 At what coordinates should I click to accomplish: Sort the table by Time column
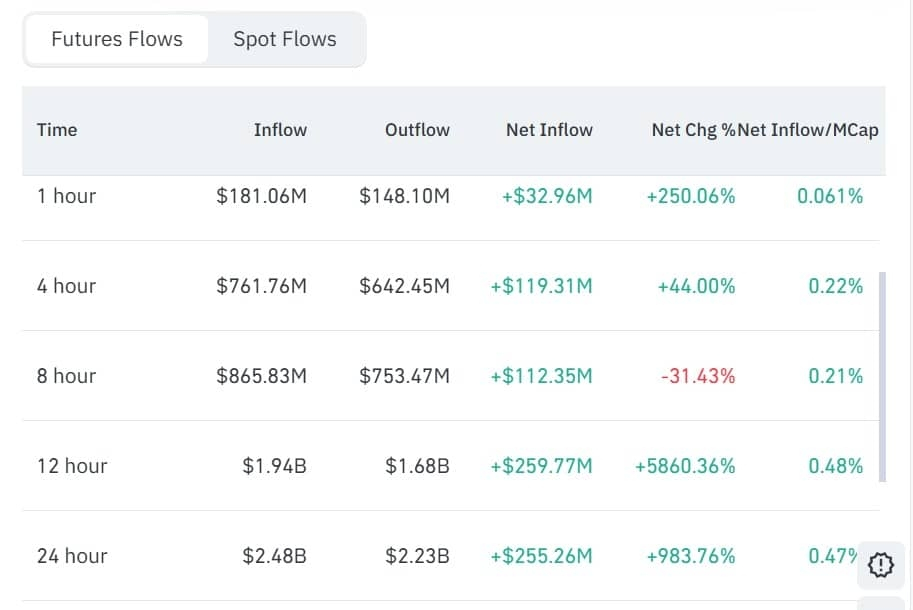pos(57,130)
